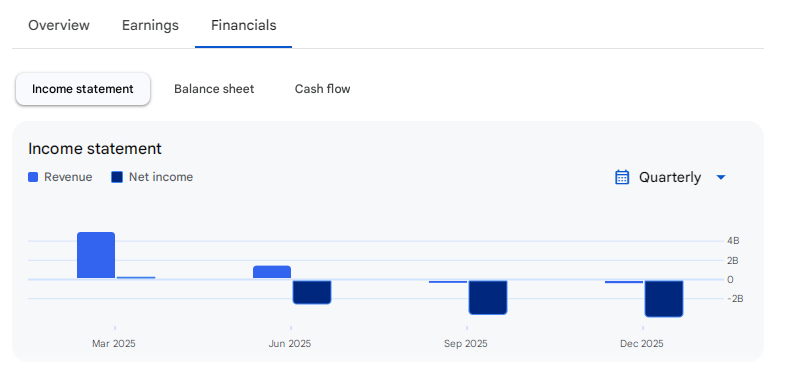
Task: Select the Jun 2025 net income bar
Action: 312,292
